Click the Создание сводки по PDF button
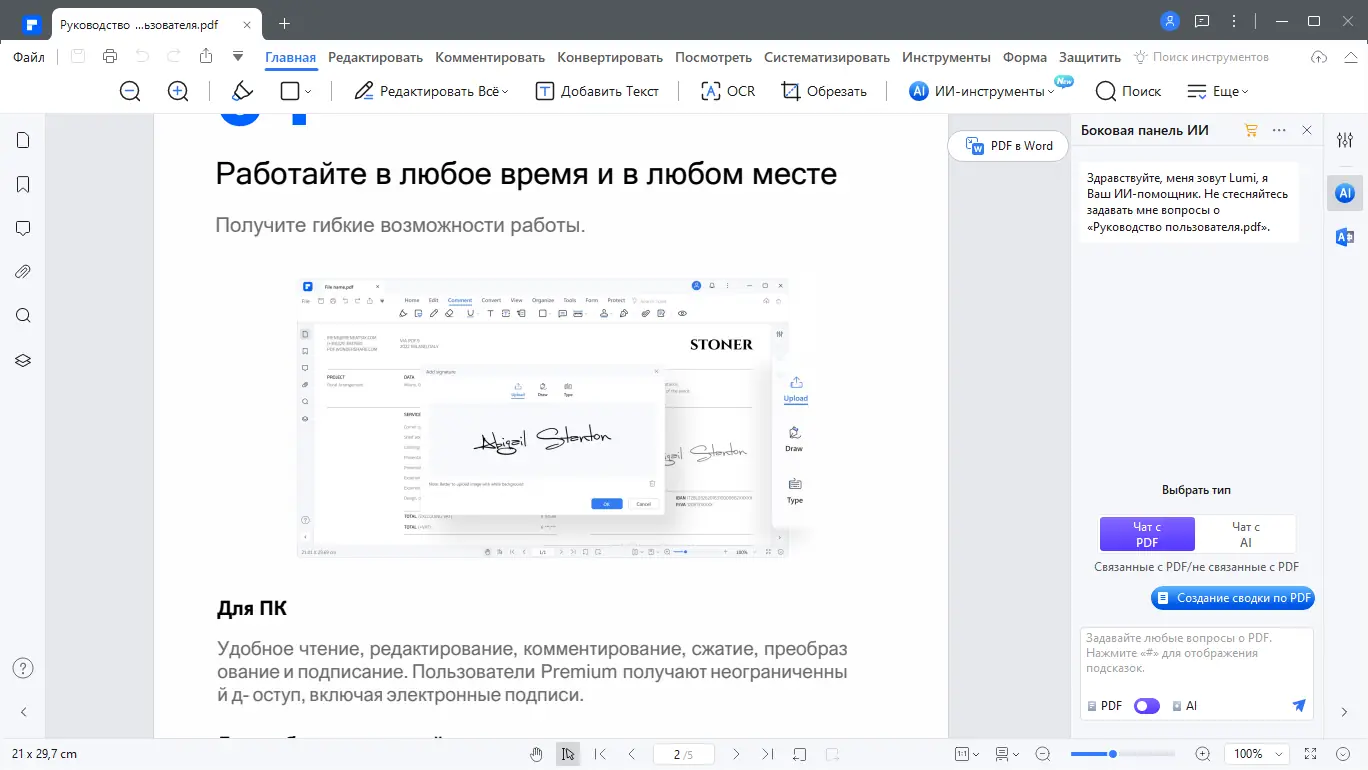This screenshot has width=1368, height=770. coord(1232,597)
